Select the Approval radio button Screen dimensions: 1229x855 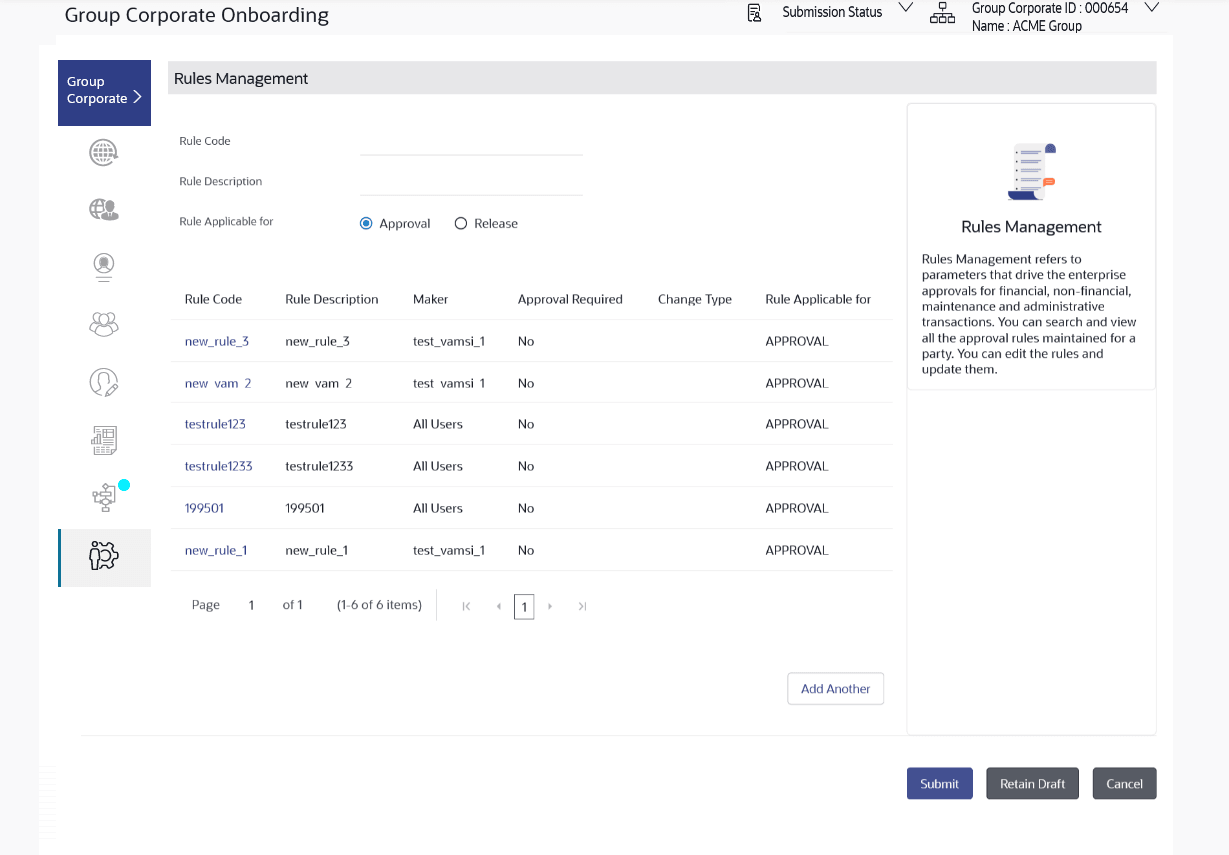[366, 224]
